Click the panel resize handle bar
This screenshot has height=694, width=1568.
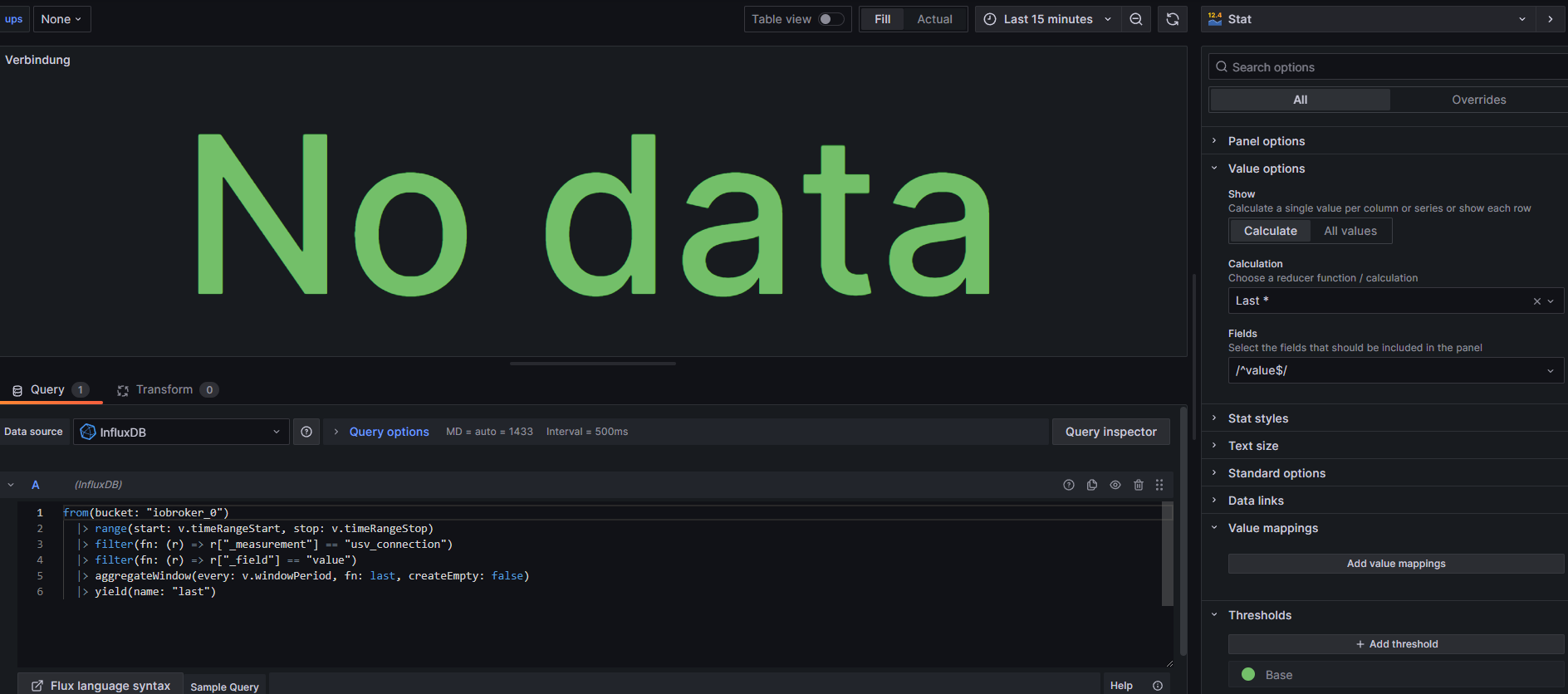(x=592, y=364)
